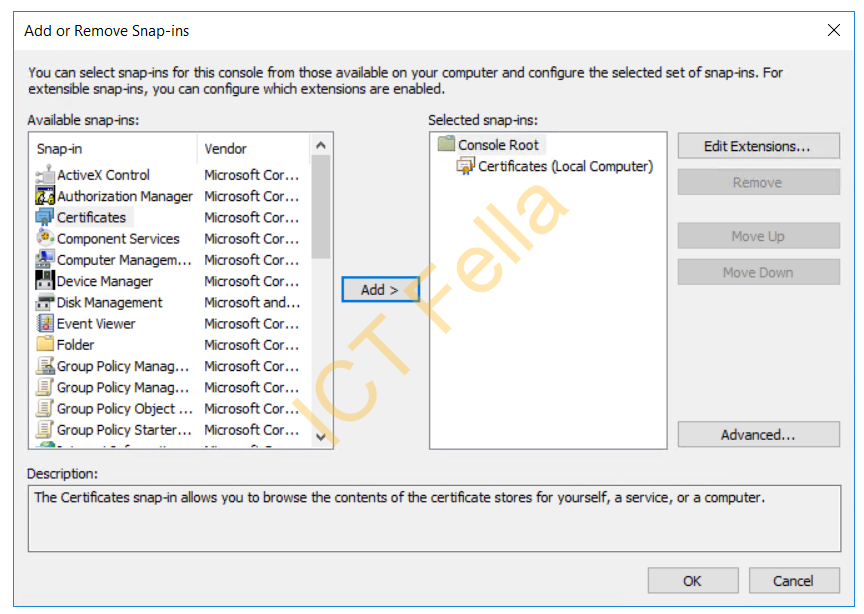Click the Description text box
This screenshot has height=614, width=864.
(x=434, y=519)
